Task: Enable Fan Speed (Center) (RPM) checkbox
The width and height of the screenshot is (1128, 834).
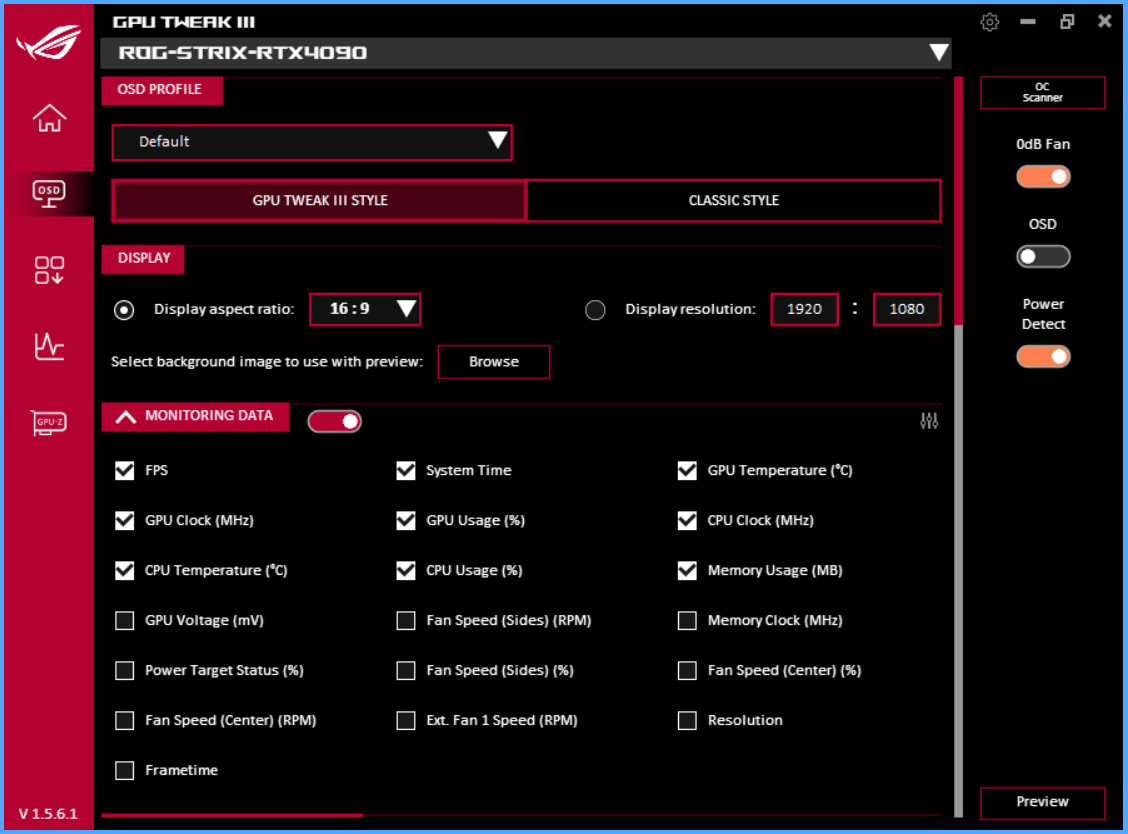Action: [x=124, y=720]
